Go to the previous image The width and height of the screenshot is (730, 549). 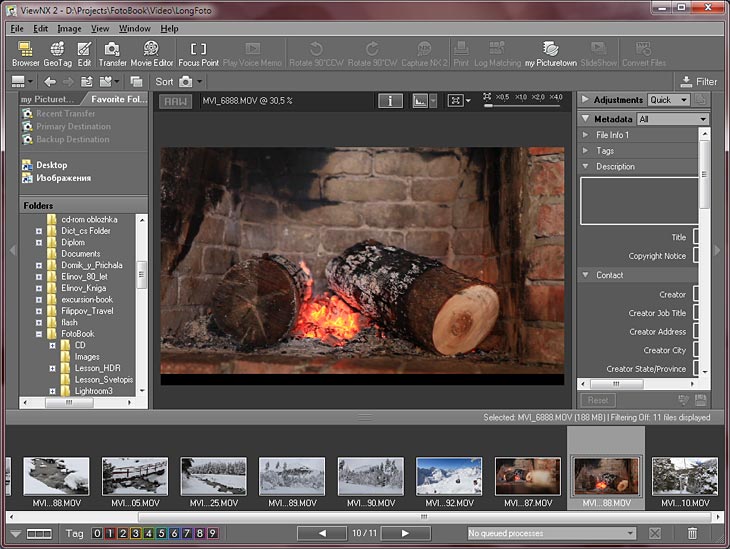[x=322, y=533]
